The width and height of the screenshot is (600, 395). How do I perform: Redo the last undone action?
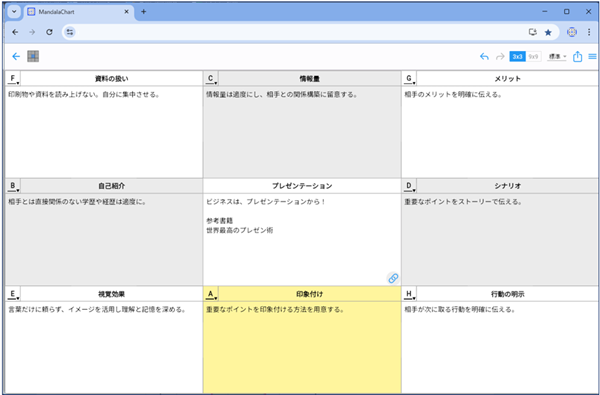click(x=500, y=57)
